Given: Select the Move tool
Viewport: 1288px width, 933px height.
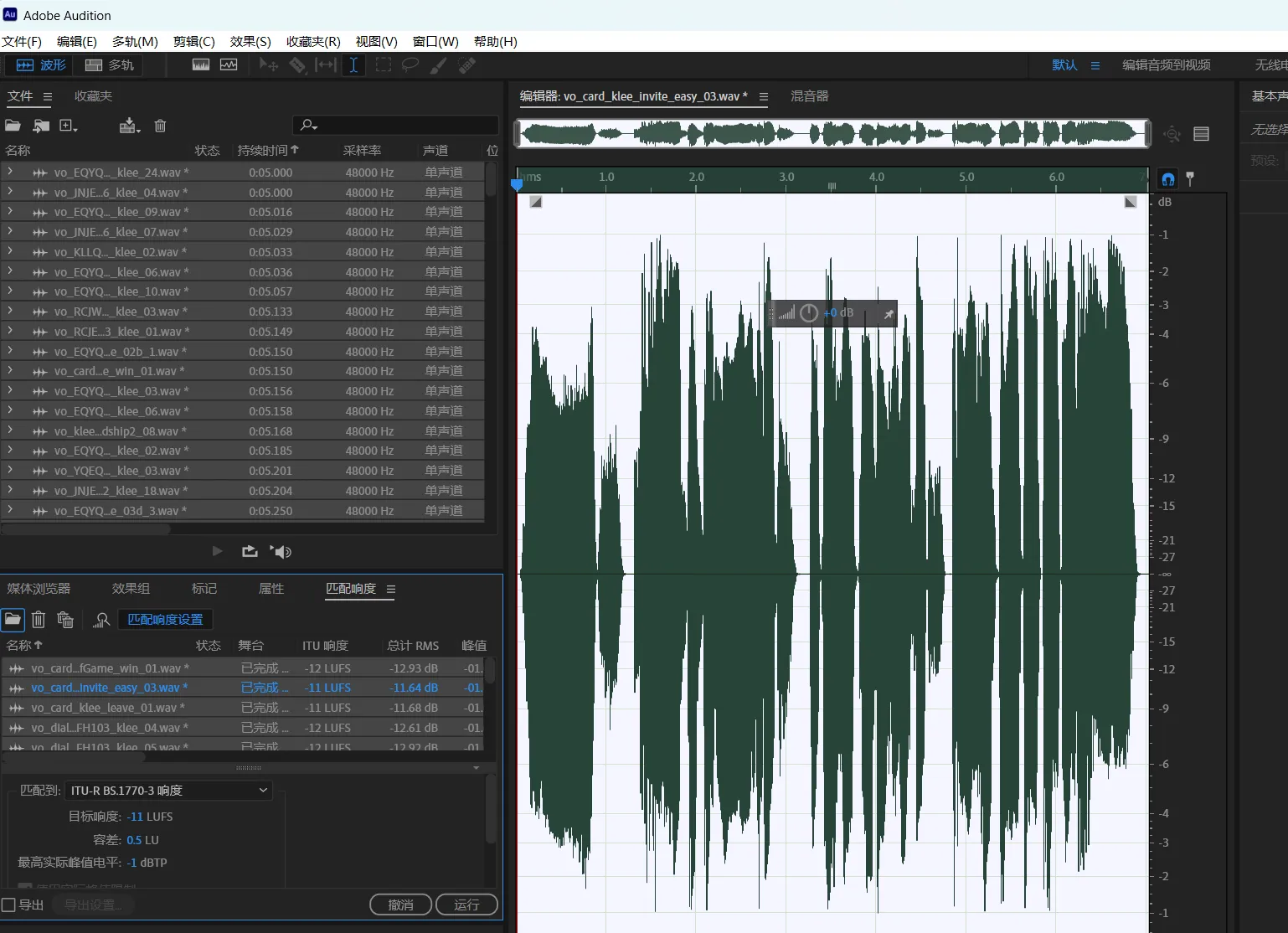Looking at the screenshot, I should [x=269, y=64].
